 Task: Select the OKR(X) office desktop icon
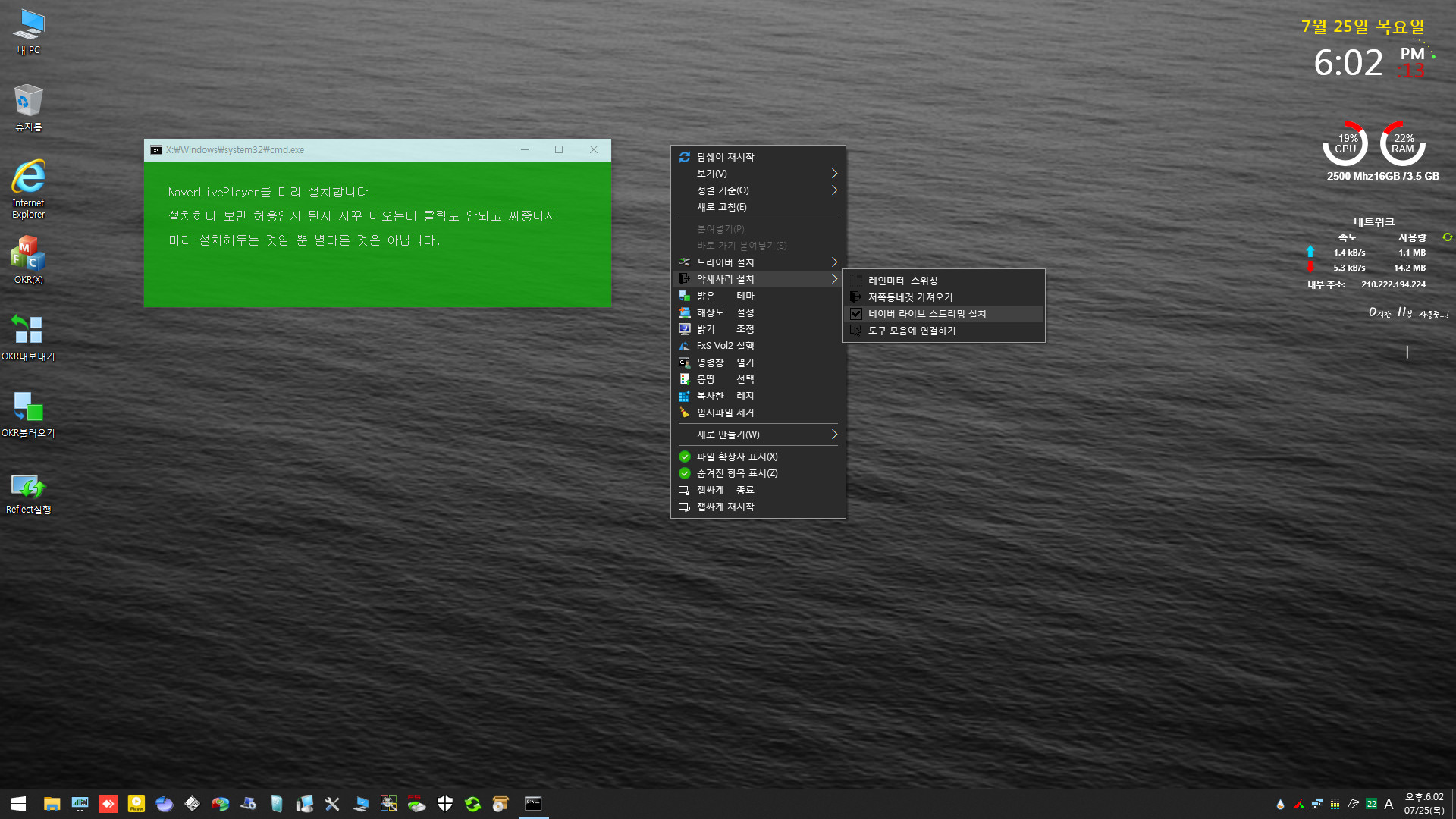[29, 260]
